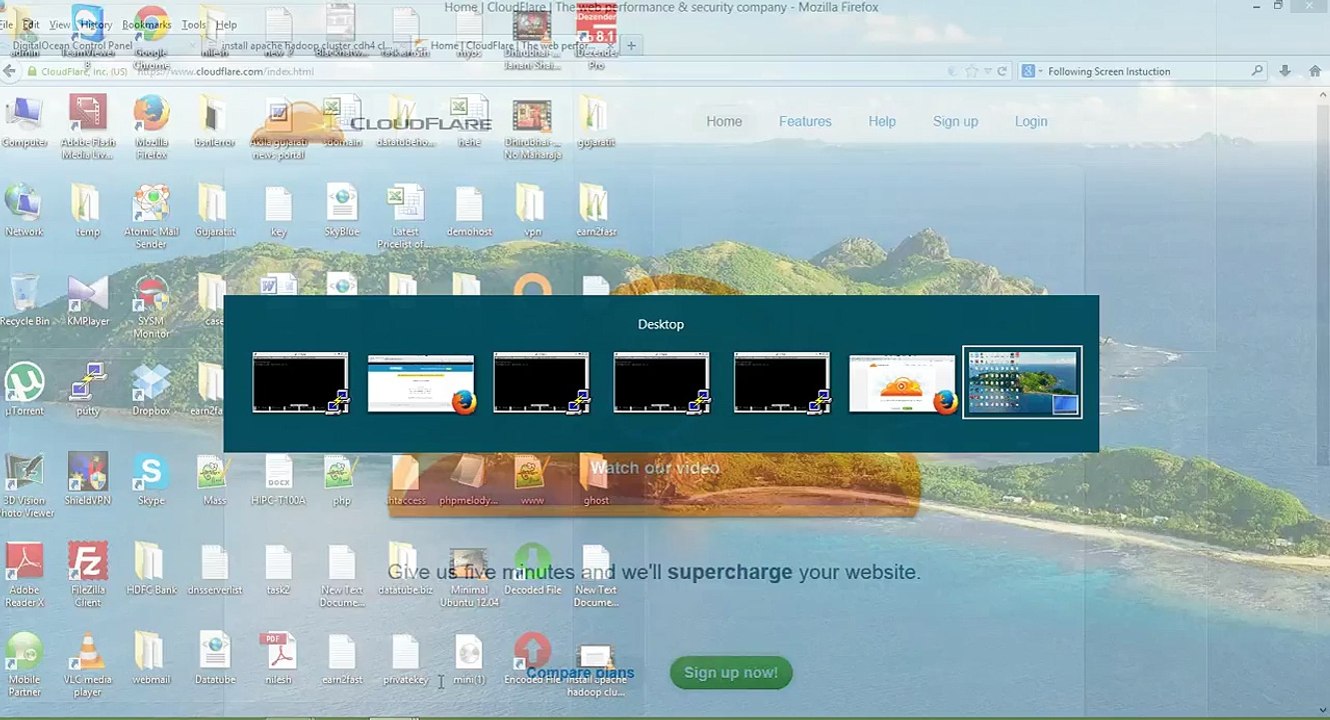The height and width of the screenshot is (720, 1330).
Task: Select the Decoded File shortcut
Action: (x=532, y=569)
